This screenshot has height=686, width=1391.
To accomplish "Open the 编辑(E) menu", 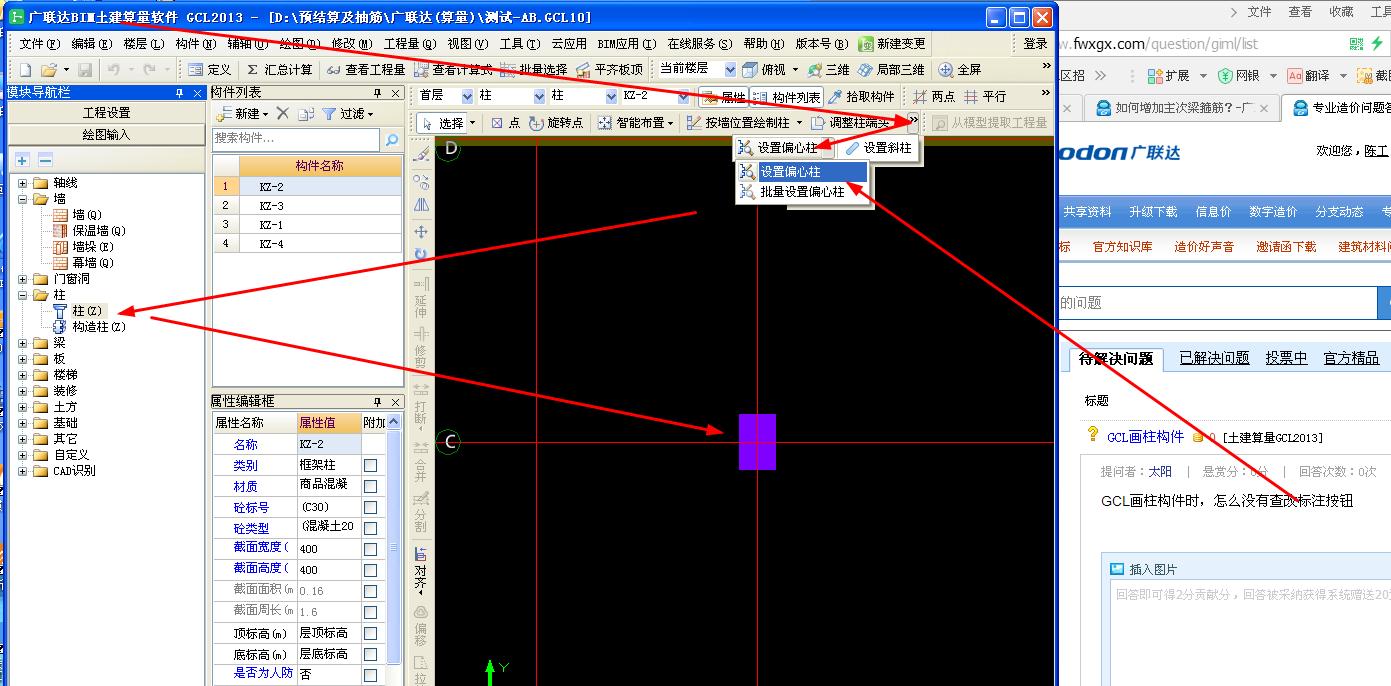I will click(91, 44).
